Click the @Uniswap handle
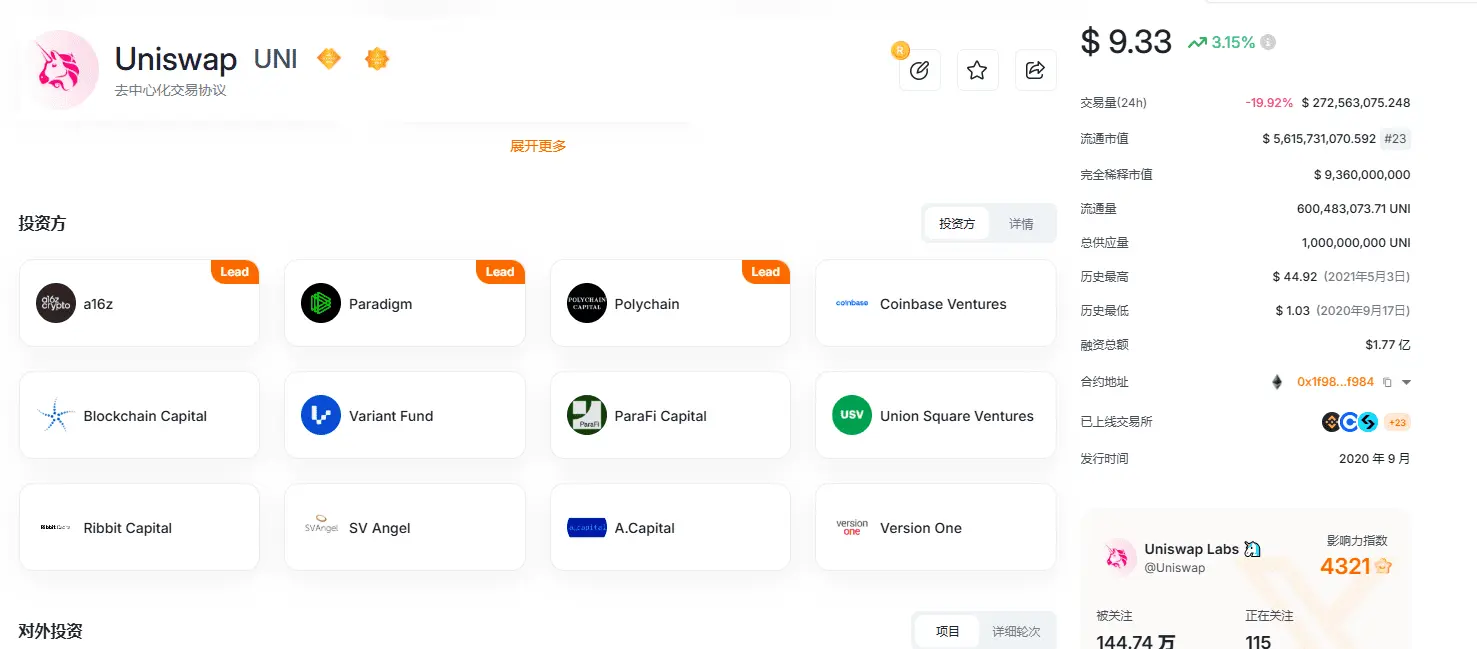 click(x=1175, y=568)
